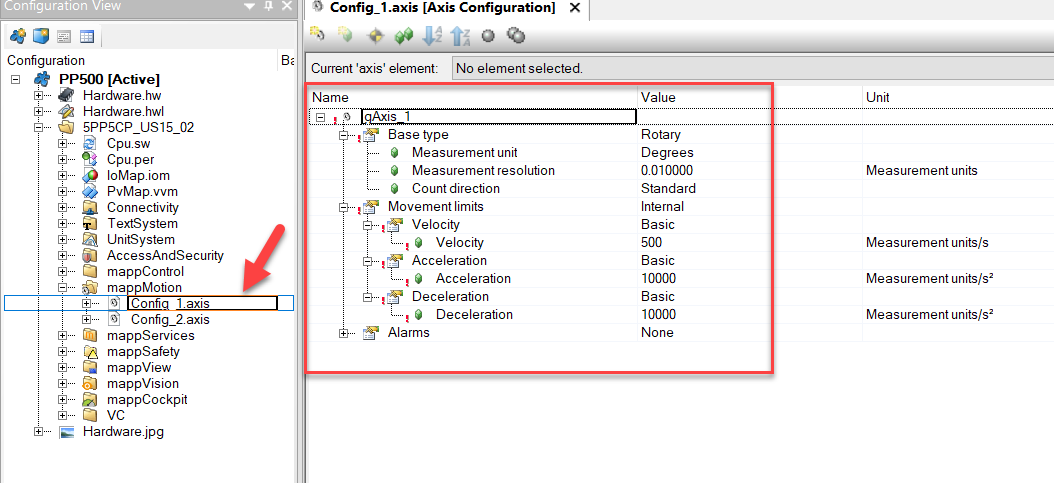Viewport: 1054px width, 483px height.
Task: Click the mappView folder icon
Action: tap(89, 367)
